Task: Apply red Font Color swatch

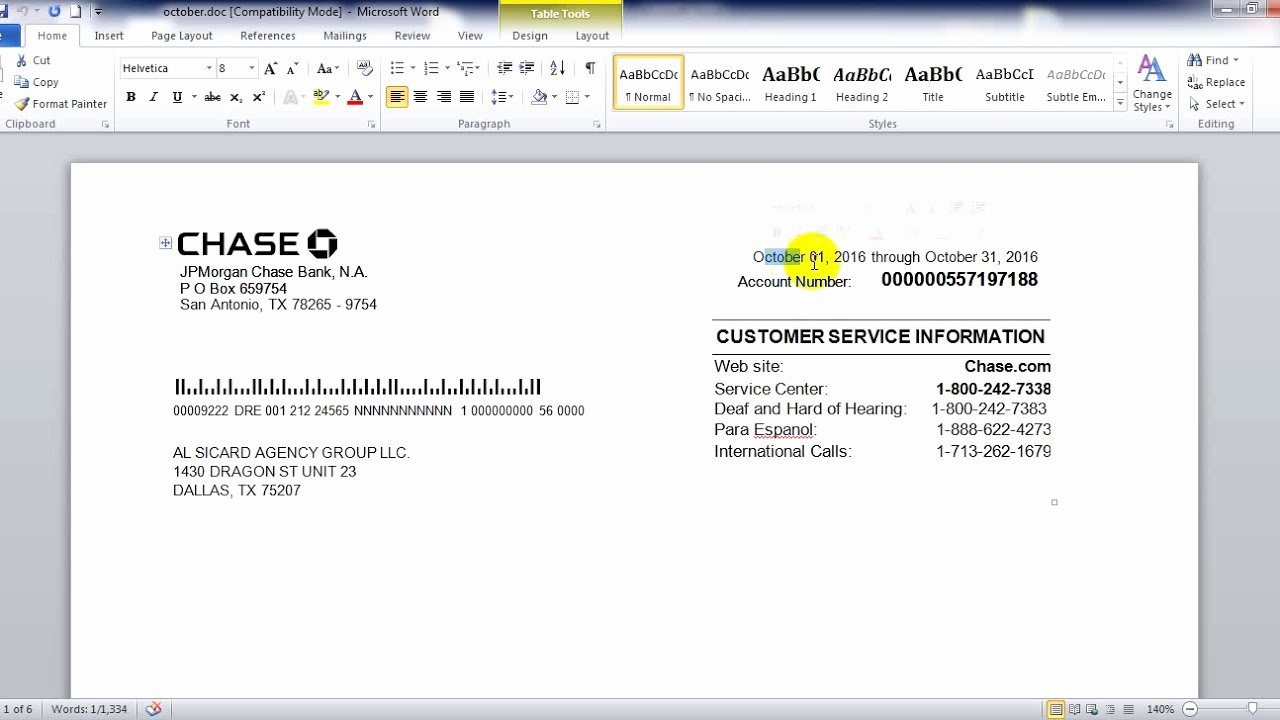Action: pyautogui.click(x=355, y=97)
